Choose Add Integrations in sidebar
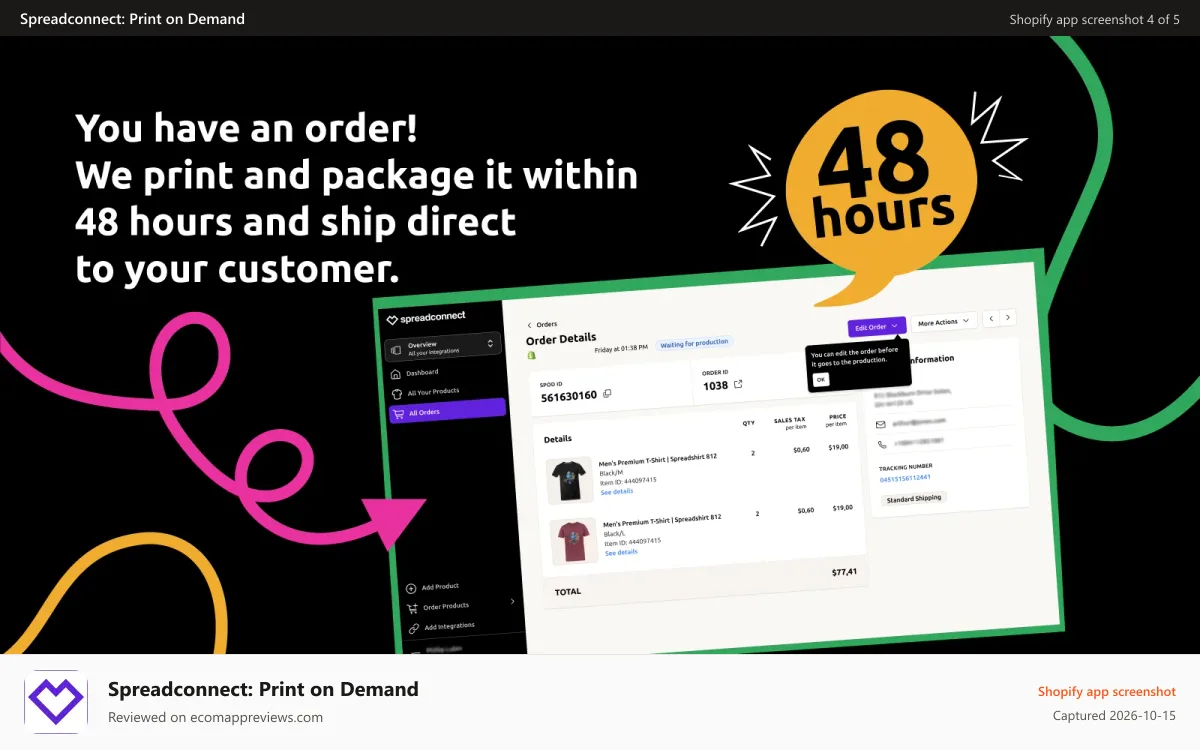 (x=450, y=626)
